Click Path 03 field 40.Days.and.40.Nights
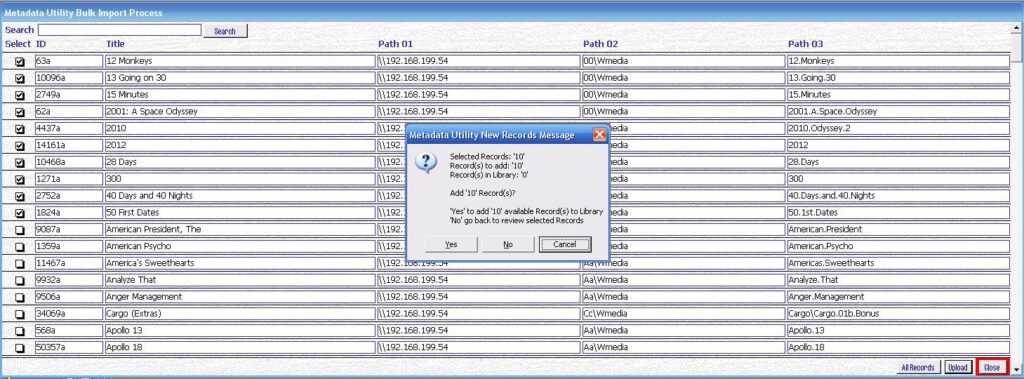This screenshot has height=379, width=1024. [898, 197]
